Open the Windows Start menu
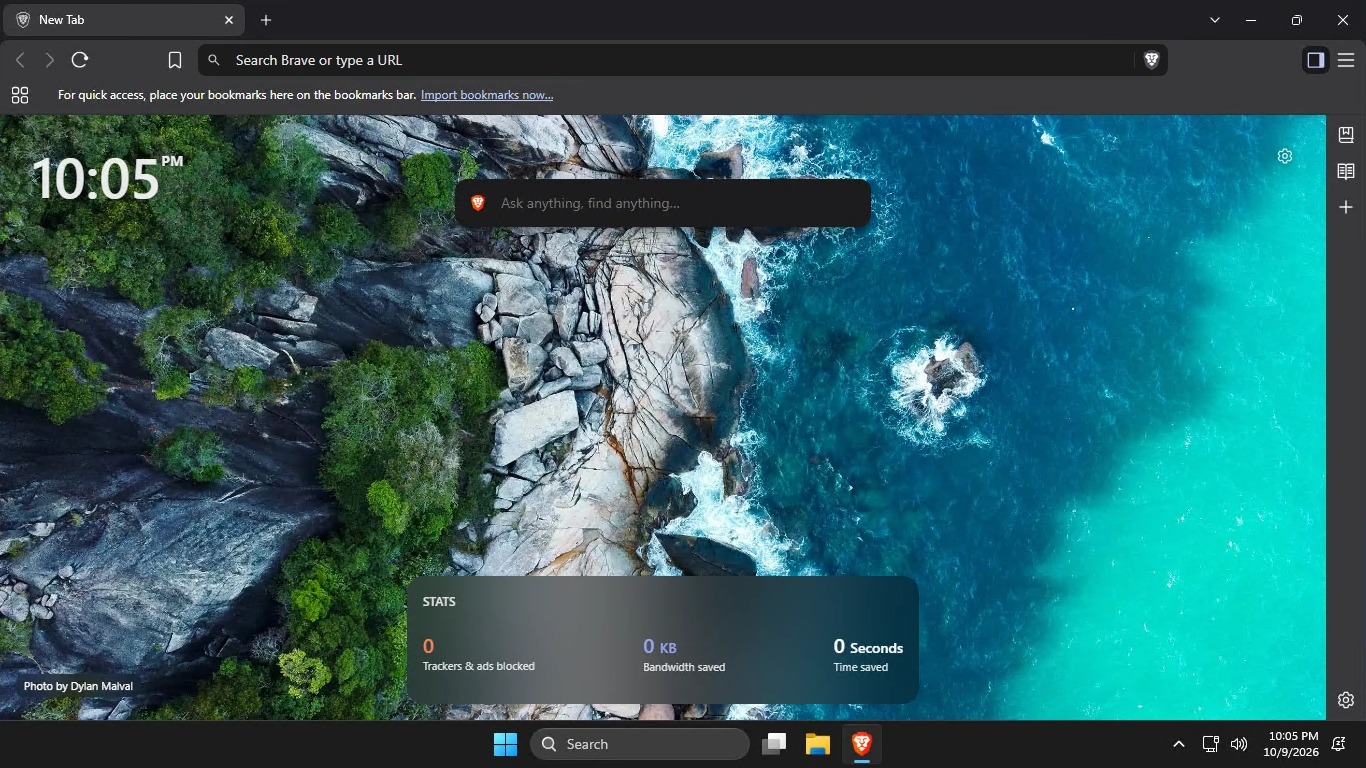 pos(505,744)
